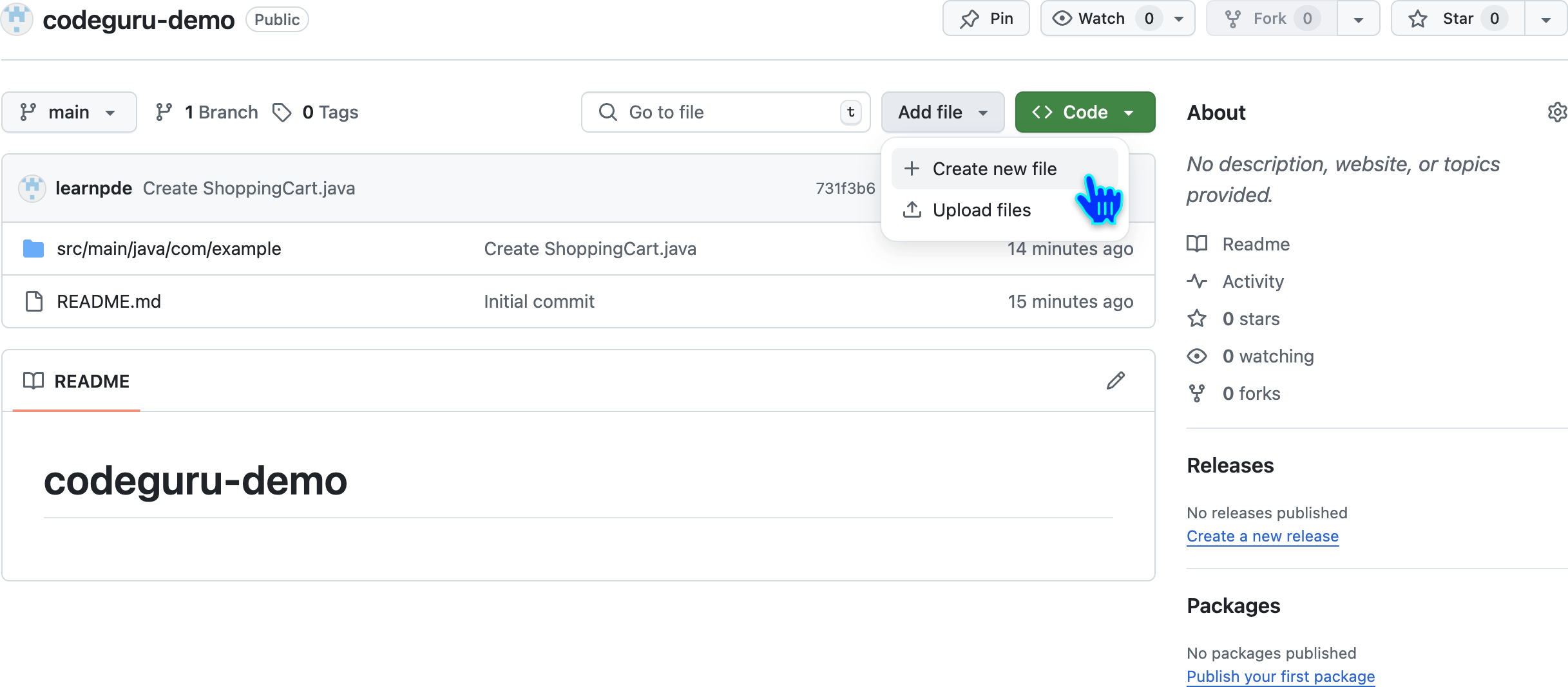Focus the Go to file search field

725,112
